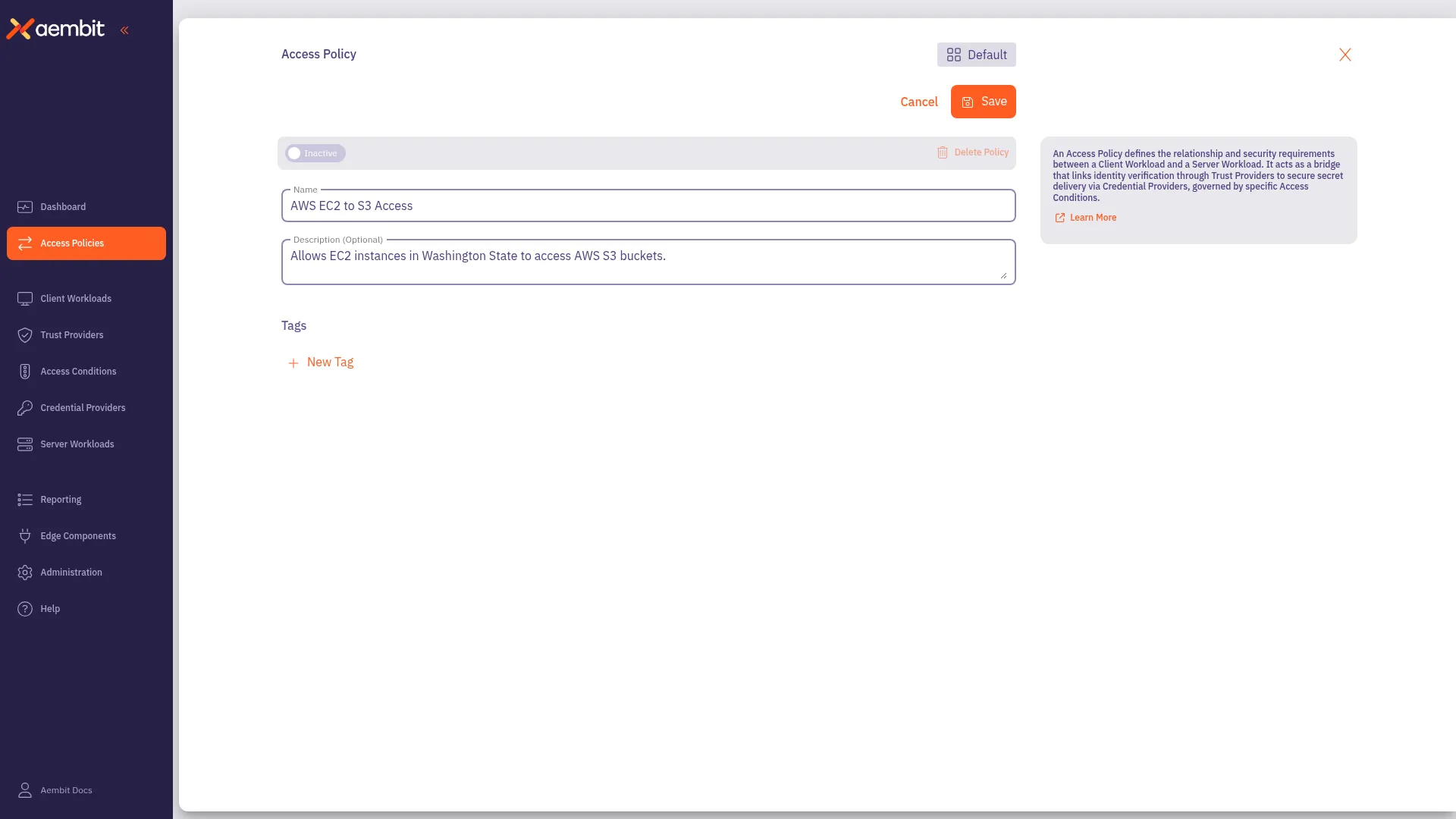Toggle the Inactive policy switch
The height and width of the screenshot is (819, 1456).
point(315,153)
